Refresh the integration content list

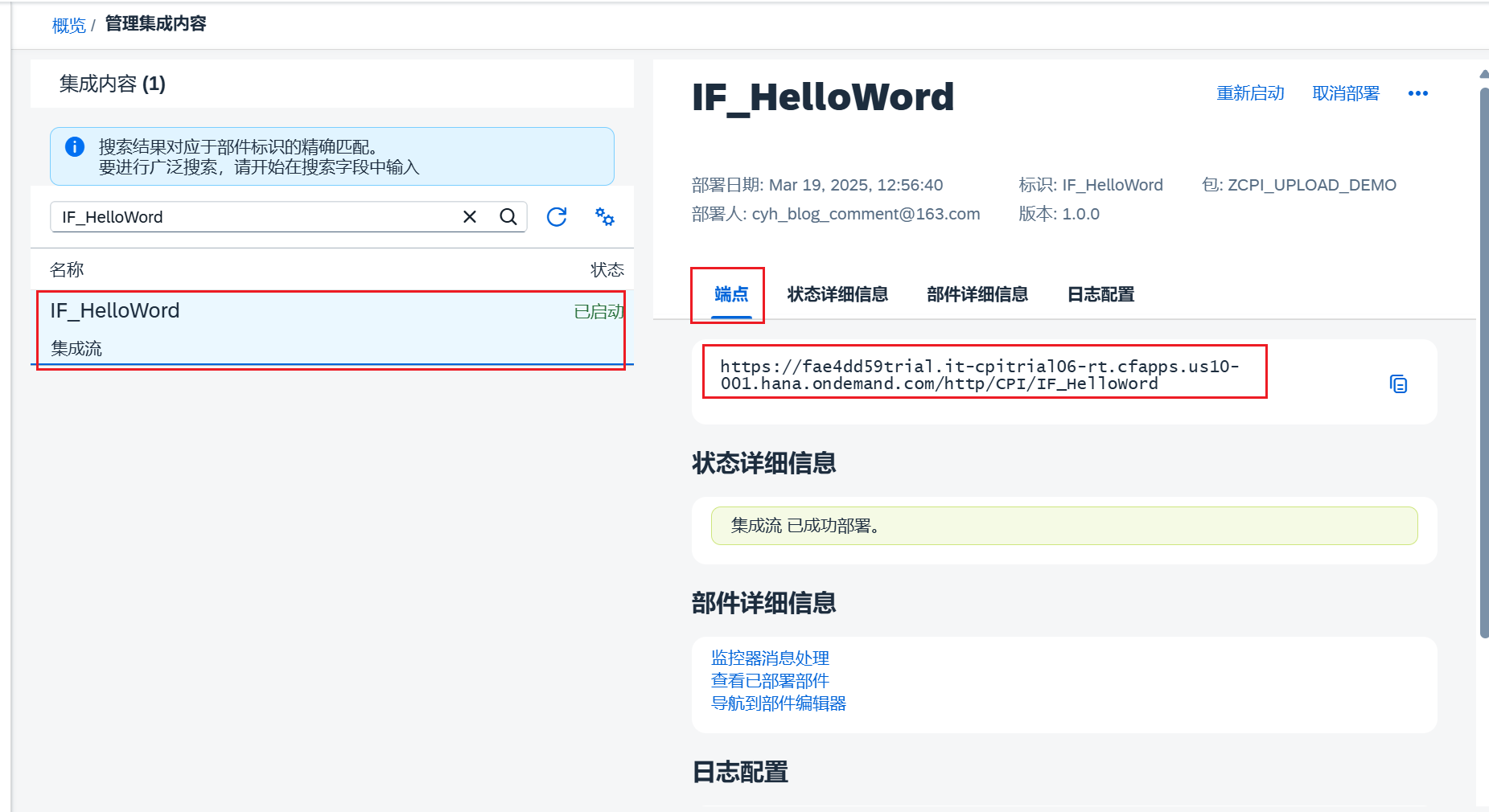point(556,216)
